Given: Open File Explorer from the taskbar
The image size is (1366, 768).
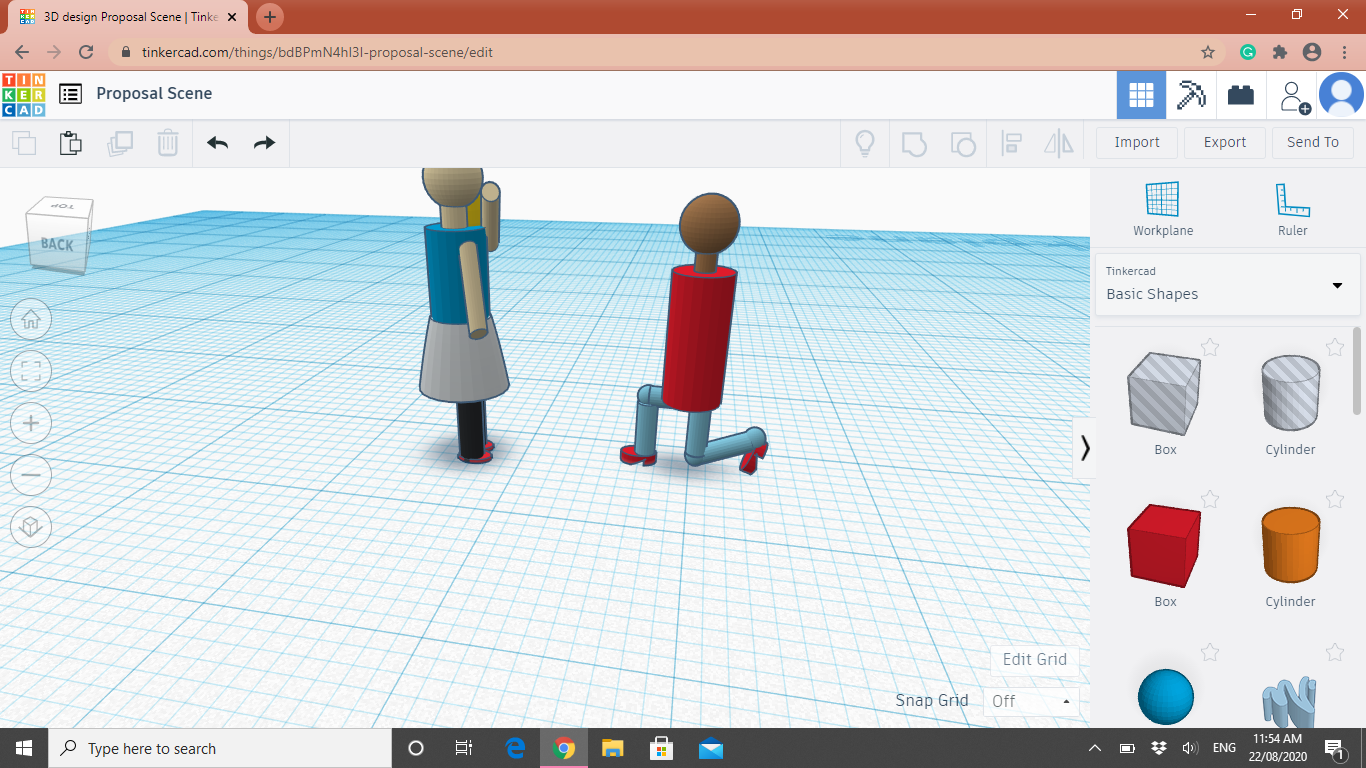Looking at the screenshot, I should click(x=613, y=748).
